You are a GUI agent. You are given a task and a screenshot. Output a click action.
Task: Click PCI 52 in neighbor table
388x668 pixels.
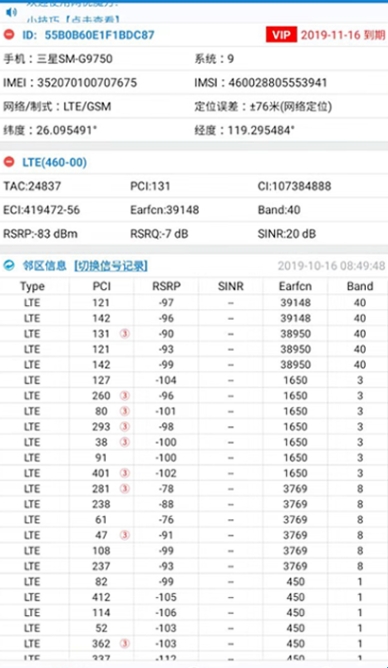[101, 628]
